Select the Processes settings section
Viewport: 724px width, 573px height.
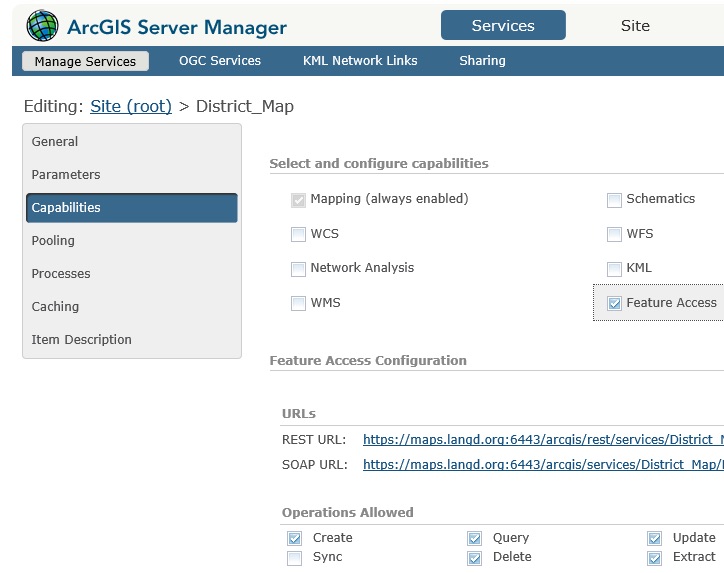(132, 274)
